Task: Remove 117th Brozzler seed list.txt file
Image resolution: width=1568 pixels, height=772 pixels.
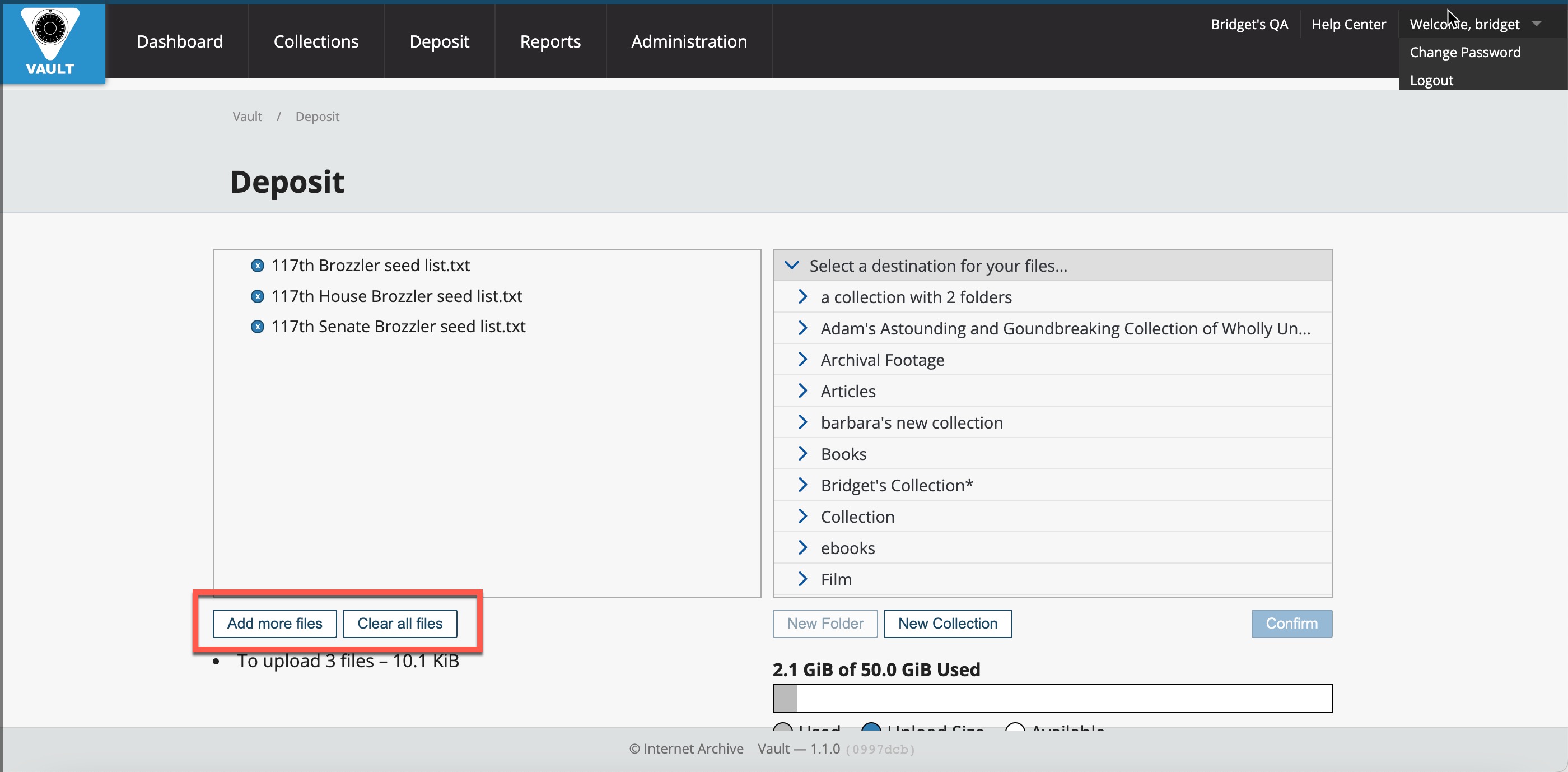Action: pos(258,266)
